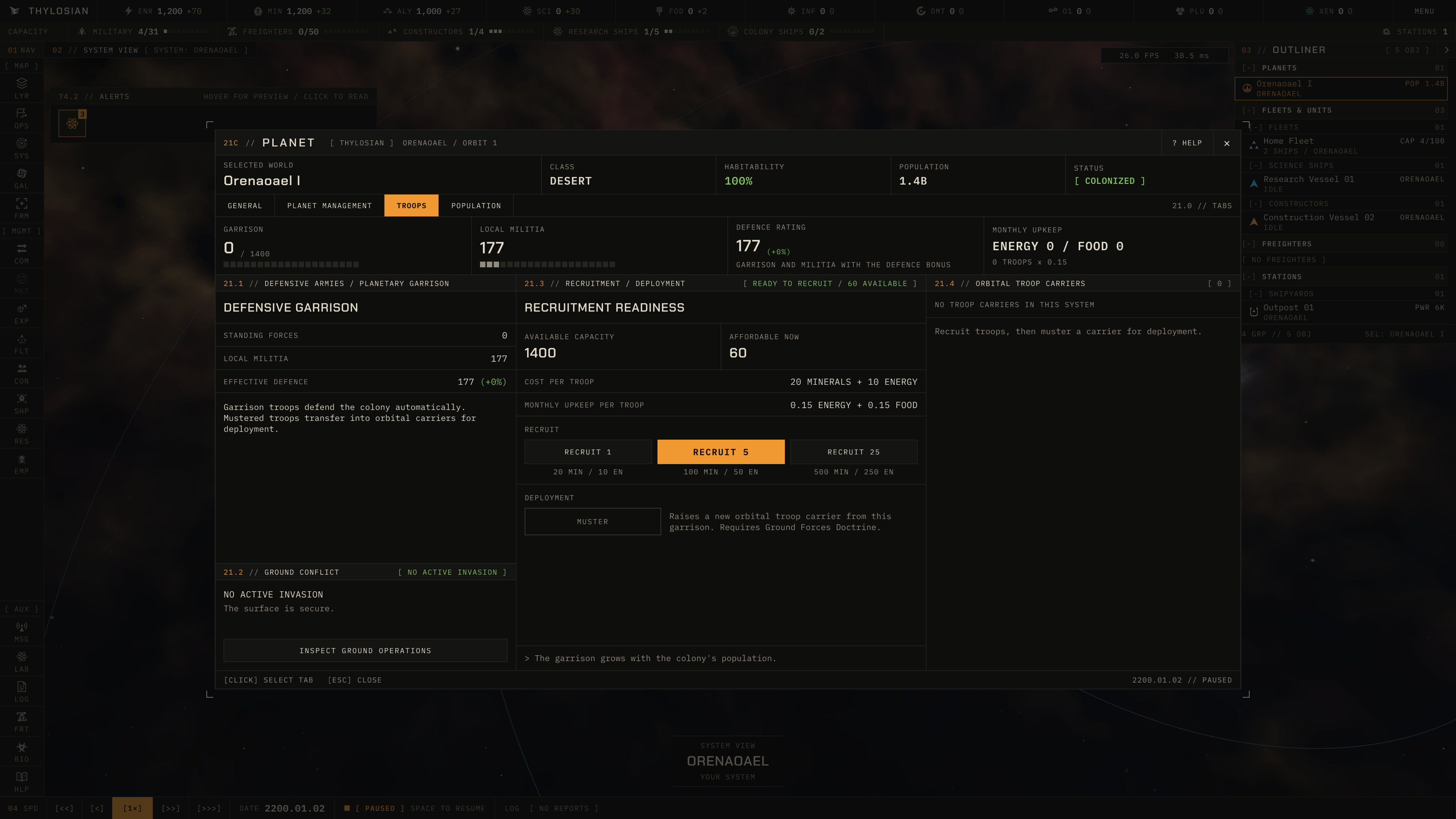
Task: Open the HELP button in planet panel
Action: (x=1188, y=143)
